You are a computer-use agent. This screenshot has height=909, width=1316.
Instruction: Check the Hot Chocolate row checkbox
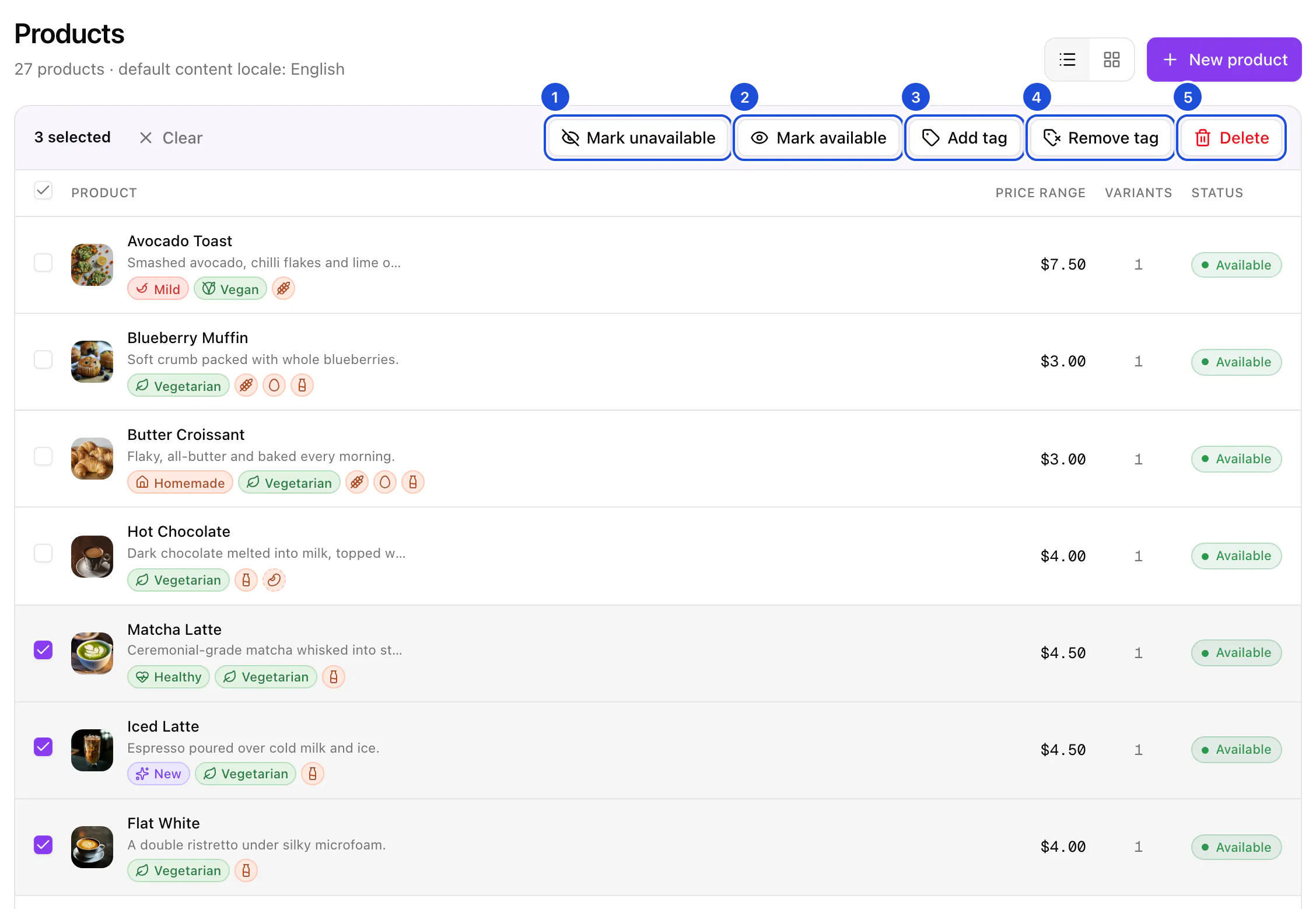point(43,553)
